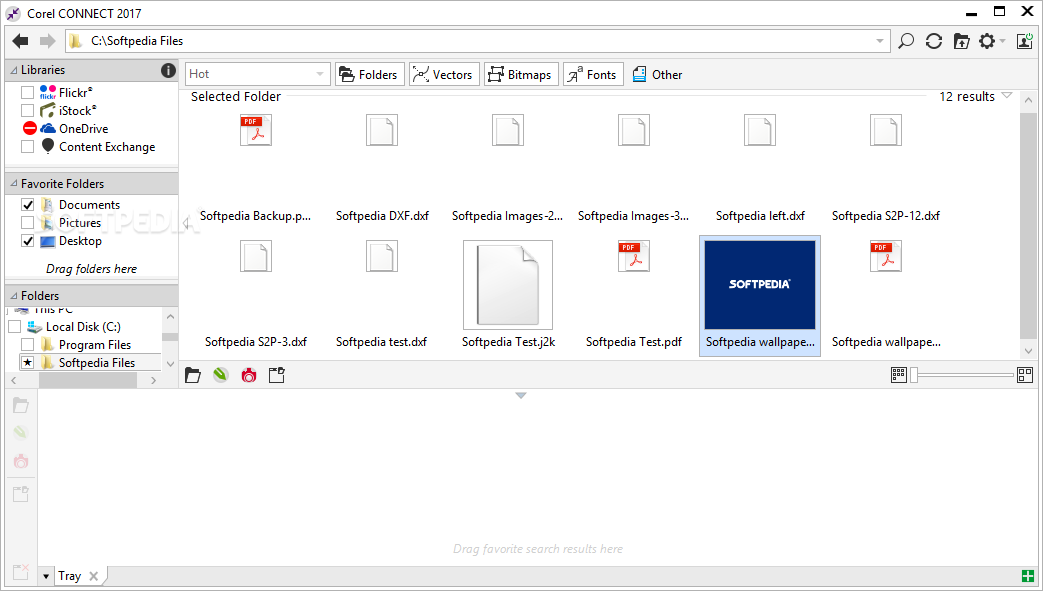Screen dimensions: 1043x591
Task: Select the Softpedia DXF.dxf file icon
Action: [382, 130]
